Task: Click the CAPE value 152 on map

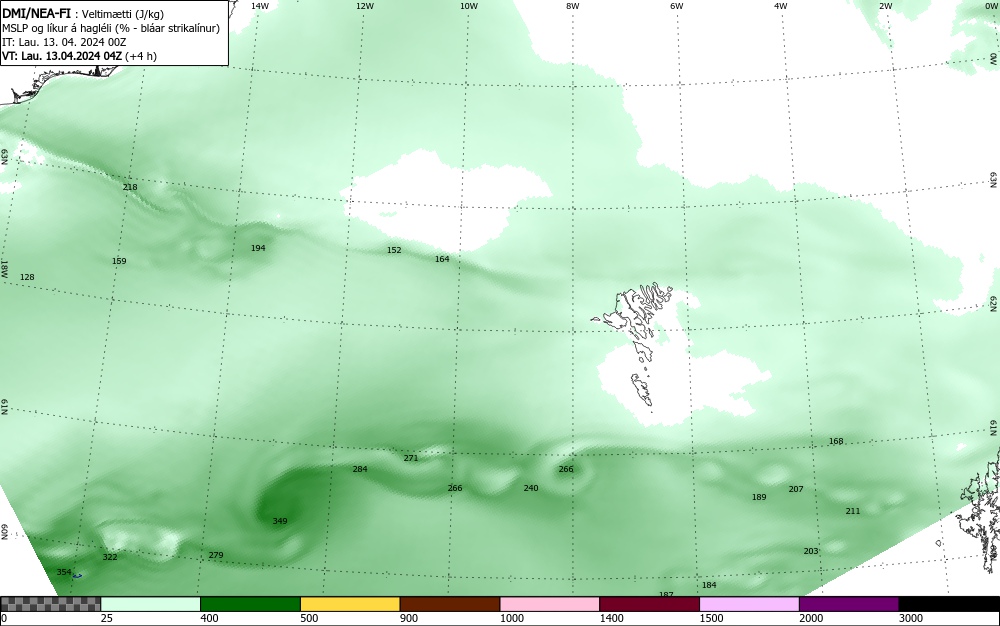Action: tap(394, 250)
